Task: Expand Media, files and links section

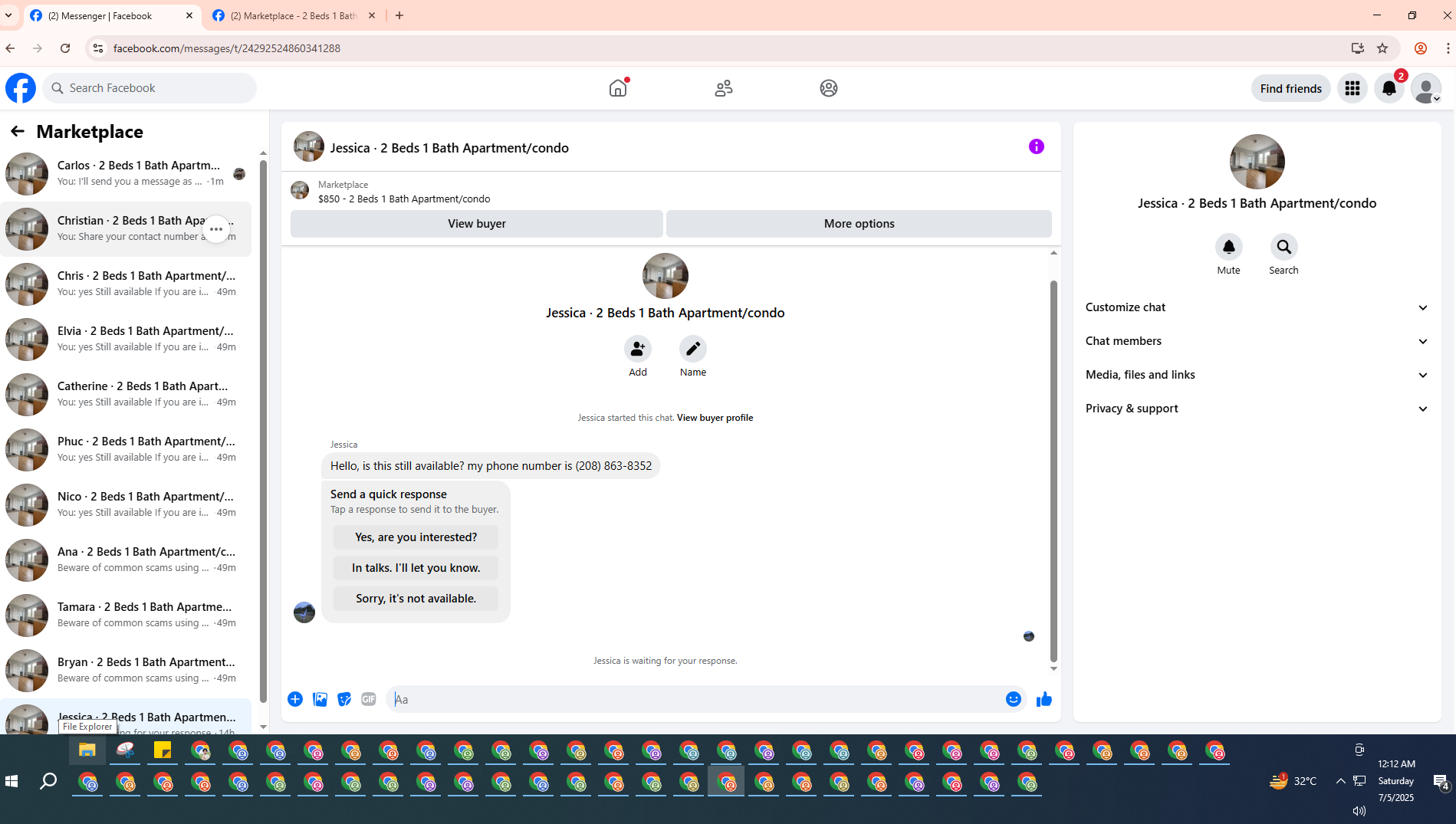Action: [1257, 375]
